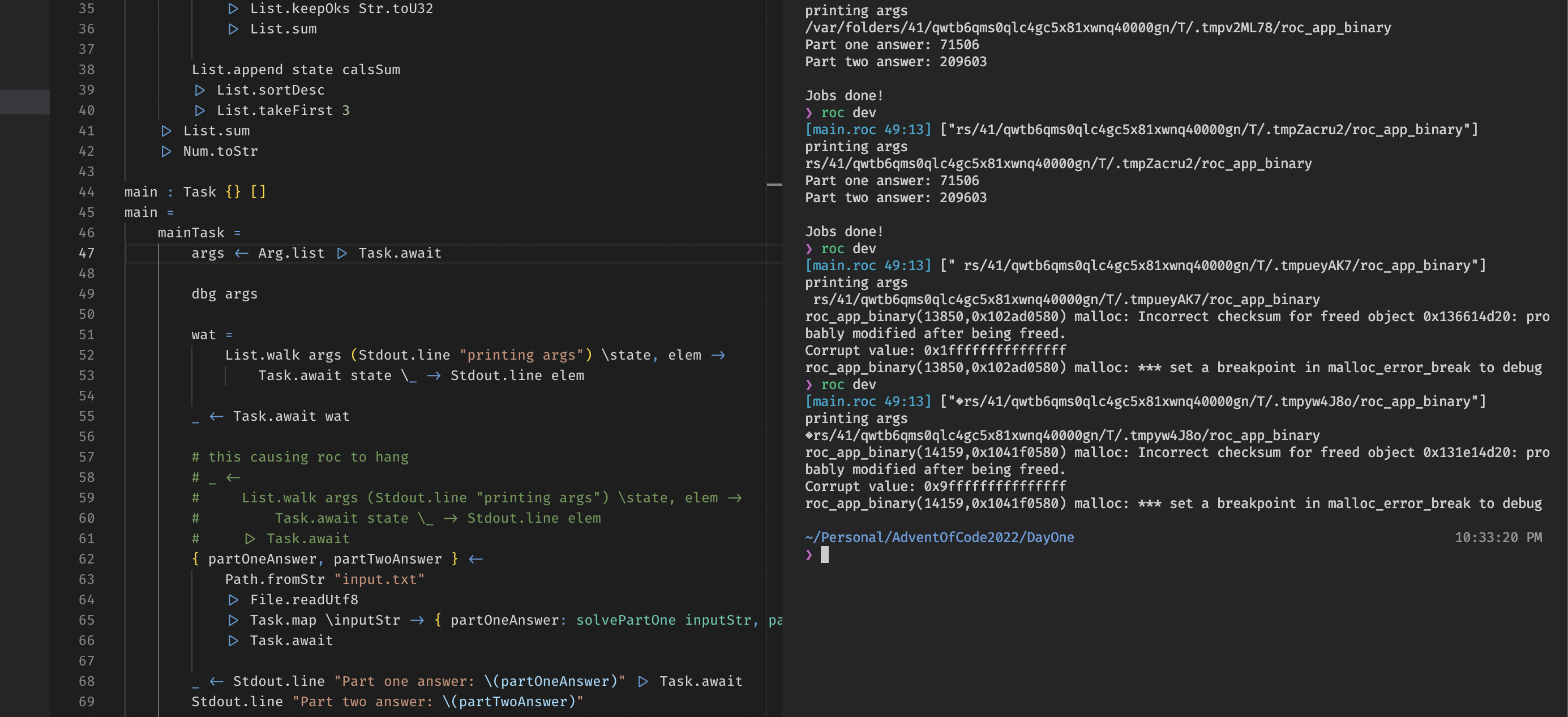Click 'Arg.list' in the args line

(291, 253)
